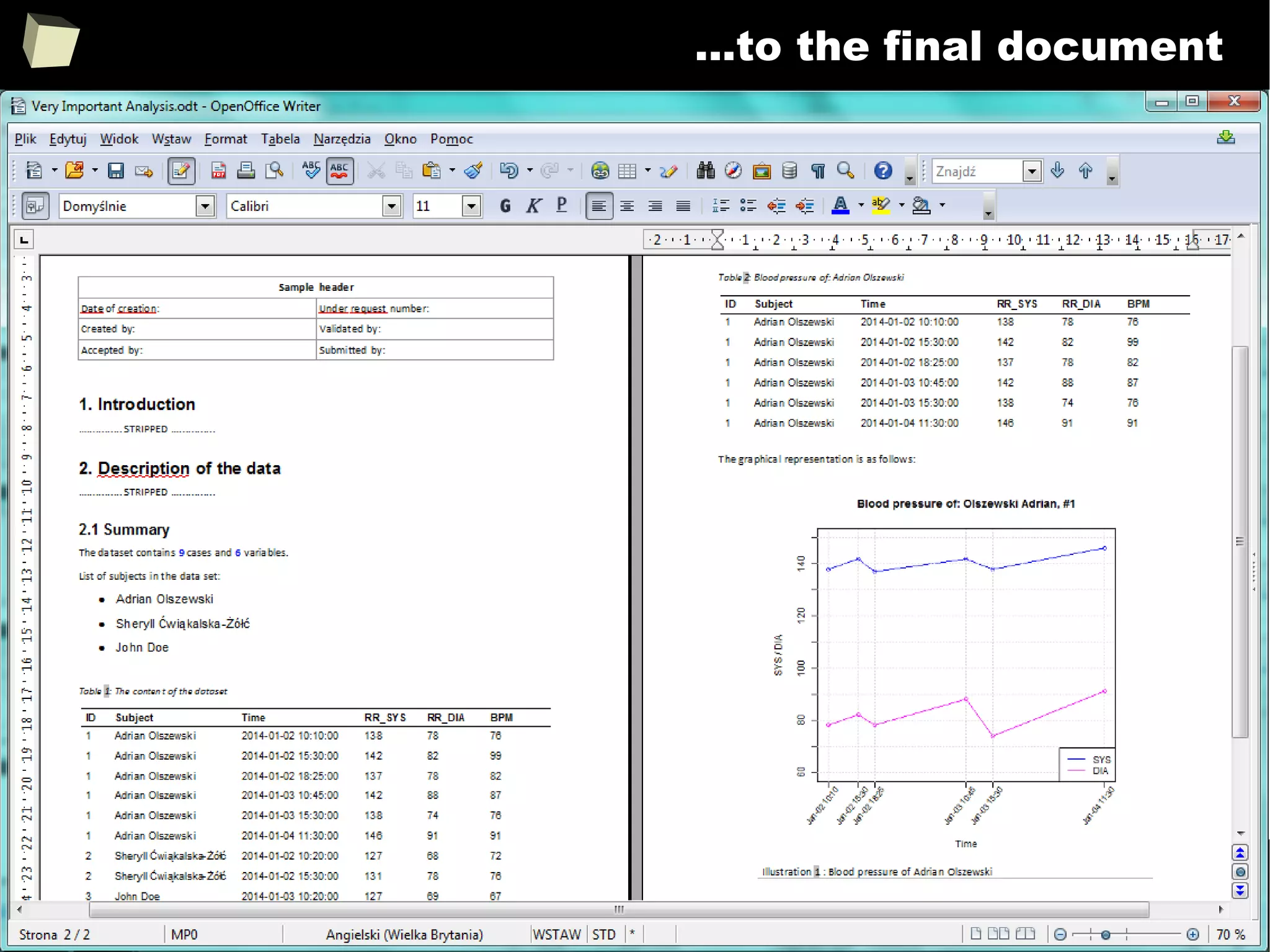1270x952 pixels.
Task: Open New document dropdown arrow
Action: (x=55, y=171)
